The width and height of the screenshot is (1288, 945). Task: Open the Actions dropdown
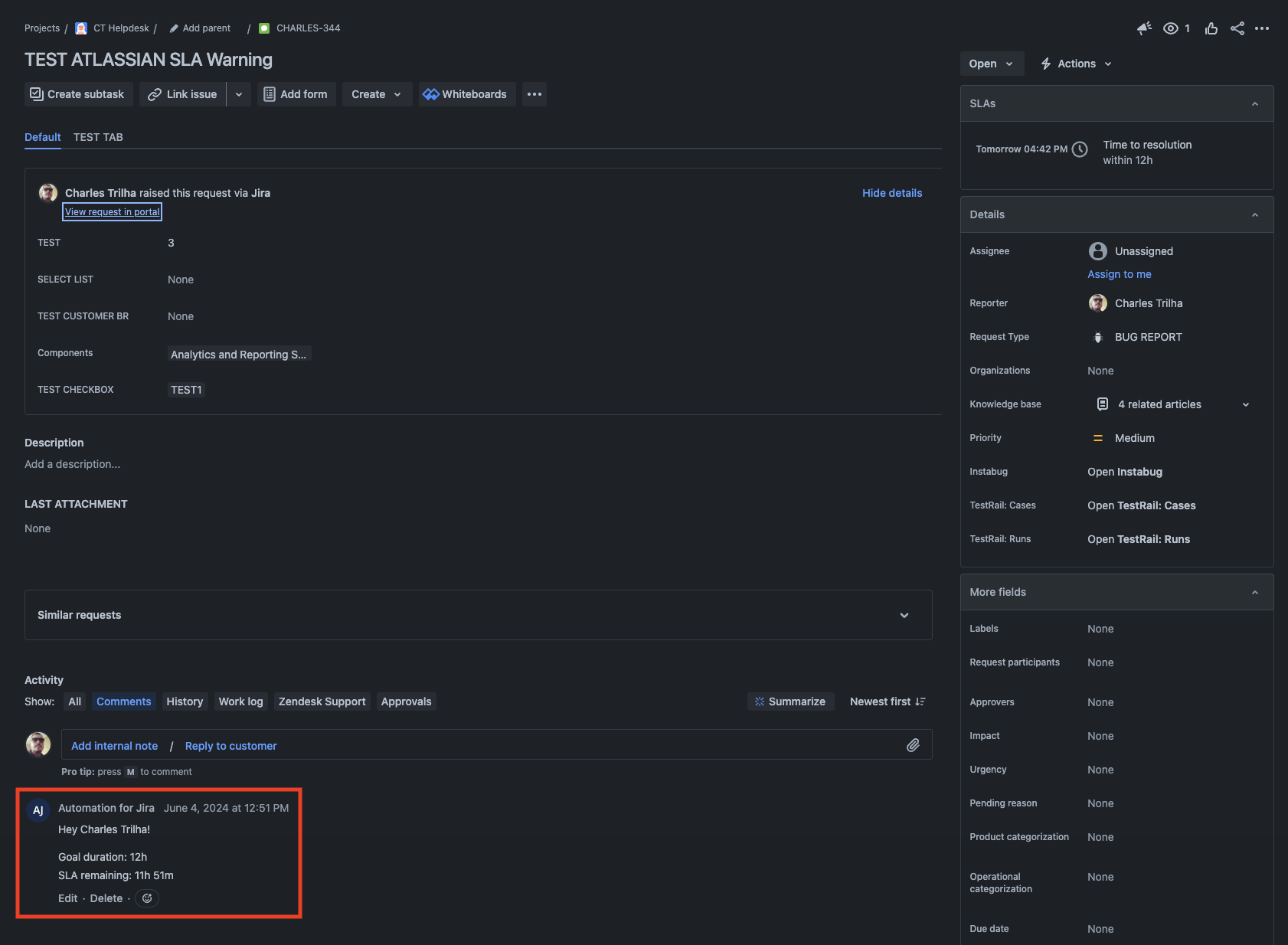tap(1076, 64)
